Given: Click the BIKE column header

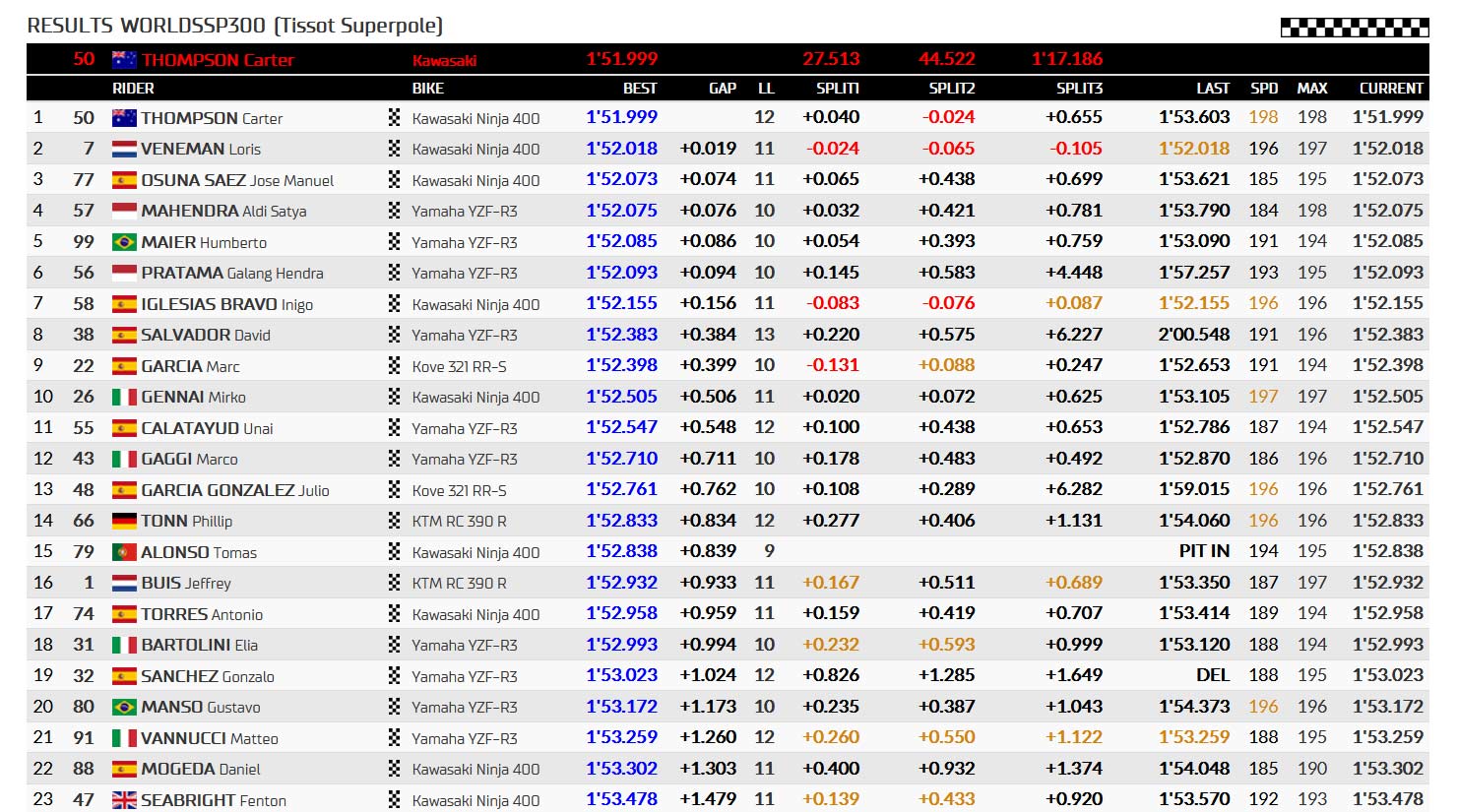Looking at the screenshot, I should click(x=427, y=89).
